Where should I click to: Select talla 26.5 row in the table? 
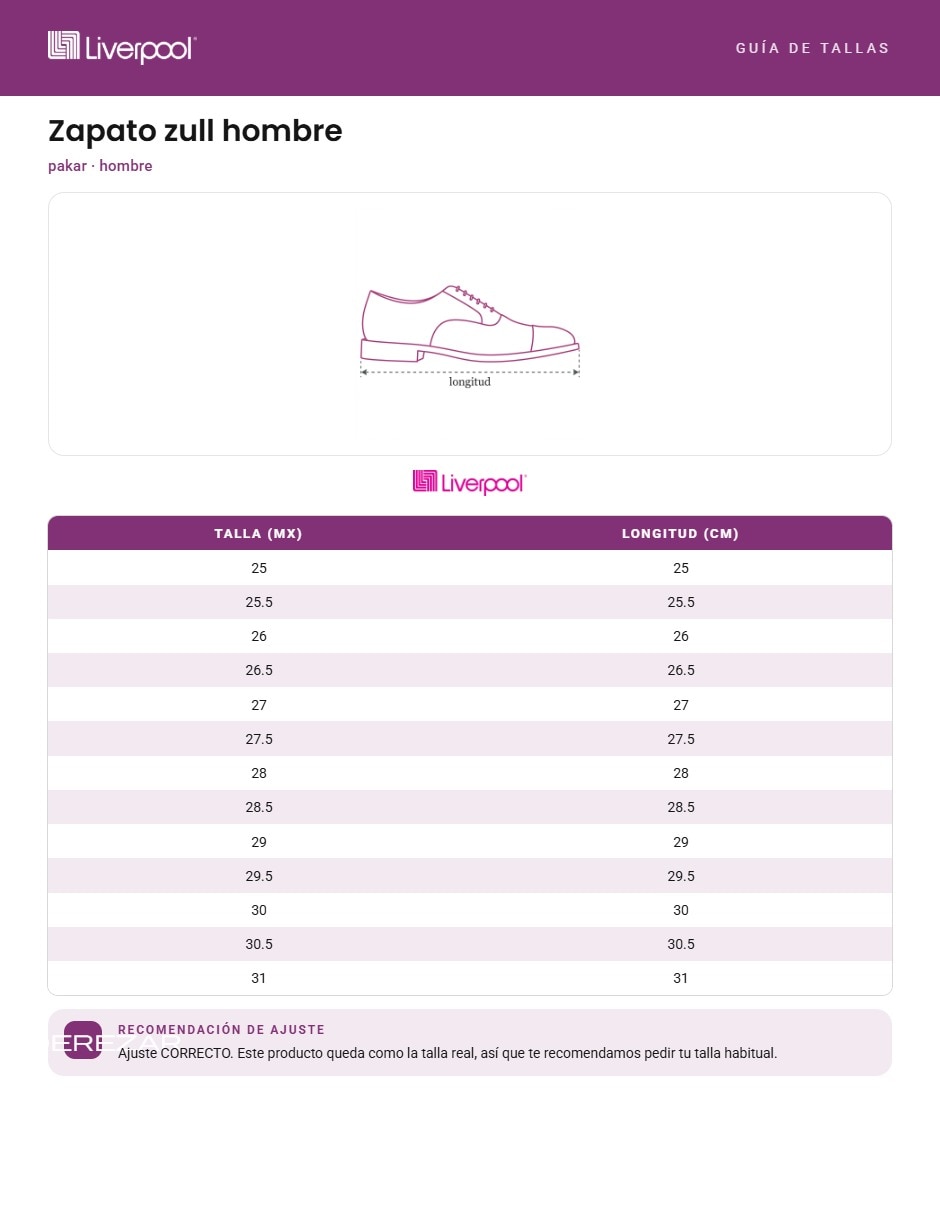[x=470, y=670]
